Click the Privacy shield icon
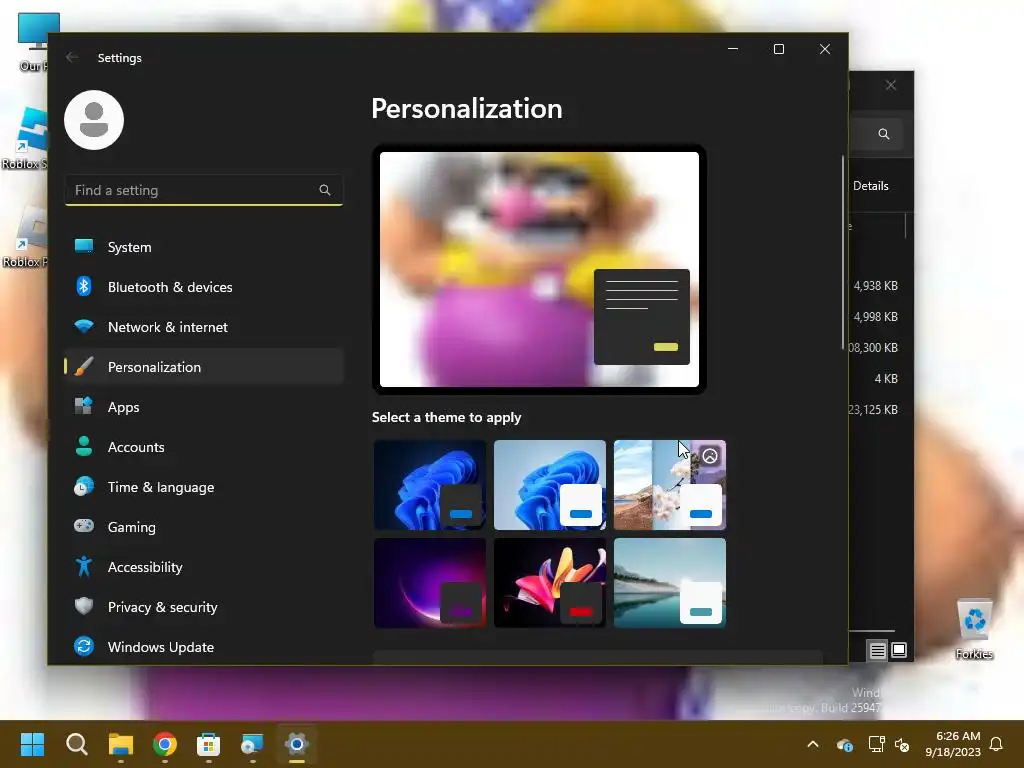 point(84,606)
